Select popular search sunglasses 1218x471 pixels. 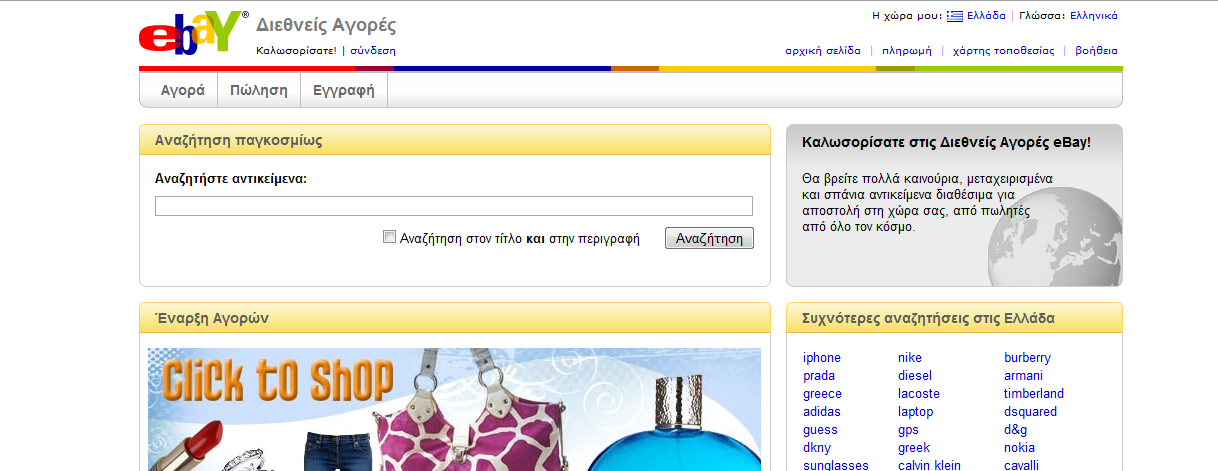click(836, 465)
